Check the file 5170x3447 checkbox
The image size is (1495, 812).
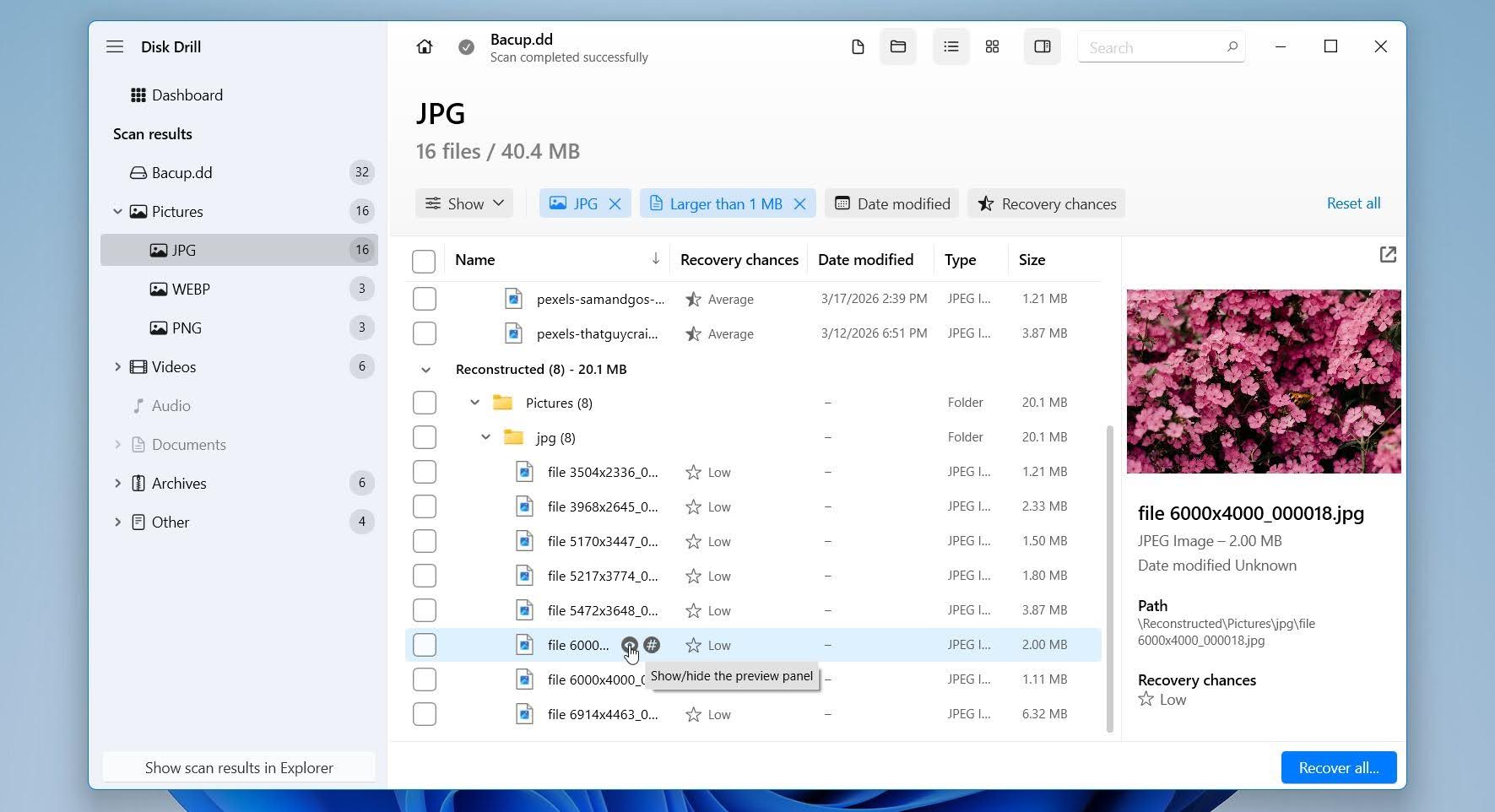click(x=425, y=541)
